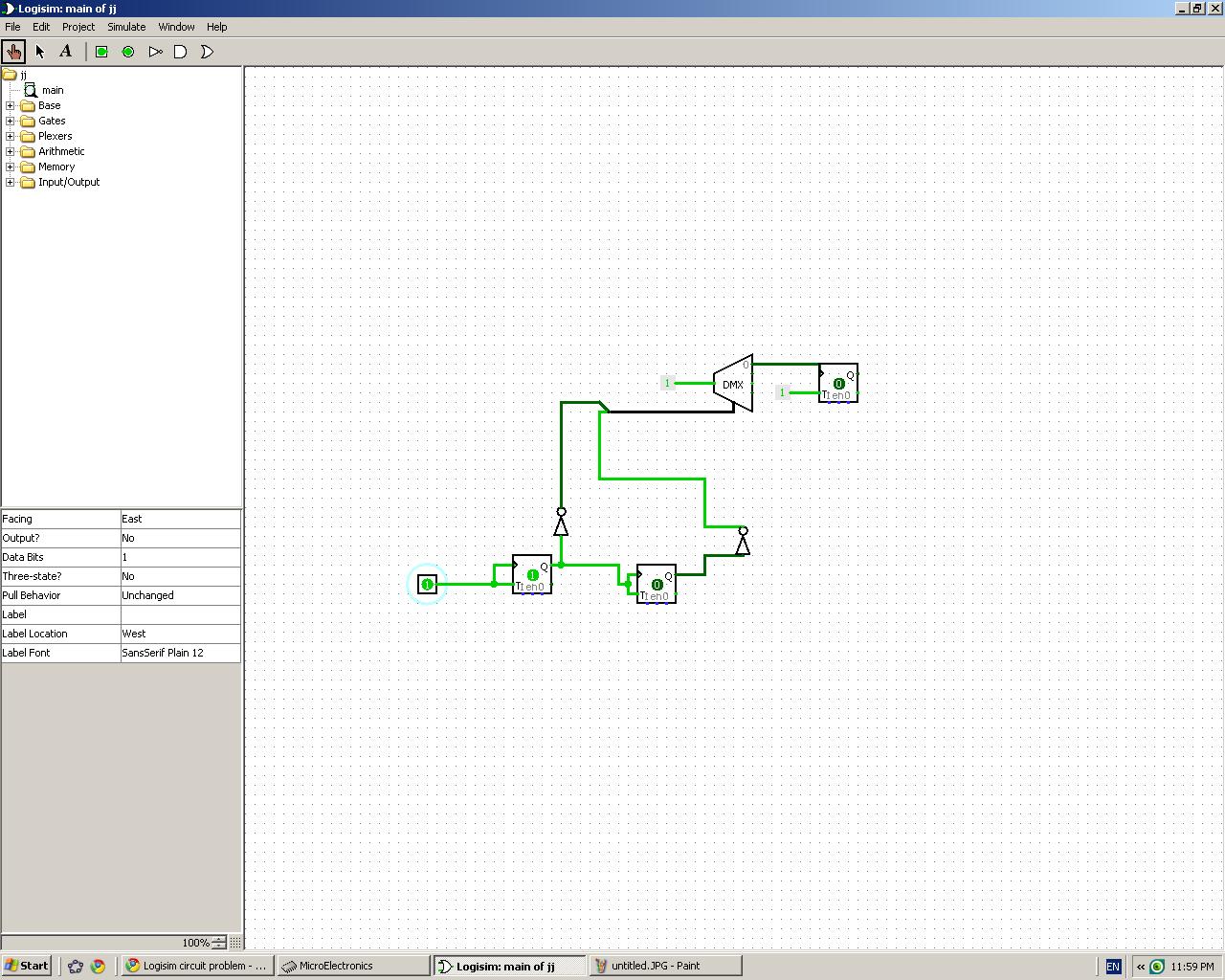Change Pull Behavior value Unchanged
The image size is (1225, 980).
tap(180, 595)
